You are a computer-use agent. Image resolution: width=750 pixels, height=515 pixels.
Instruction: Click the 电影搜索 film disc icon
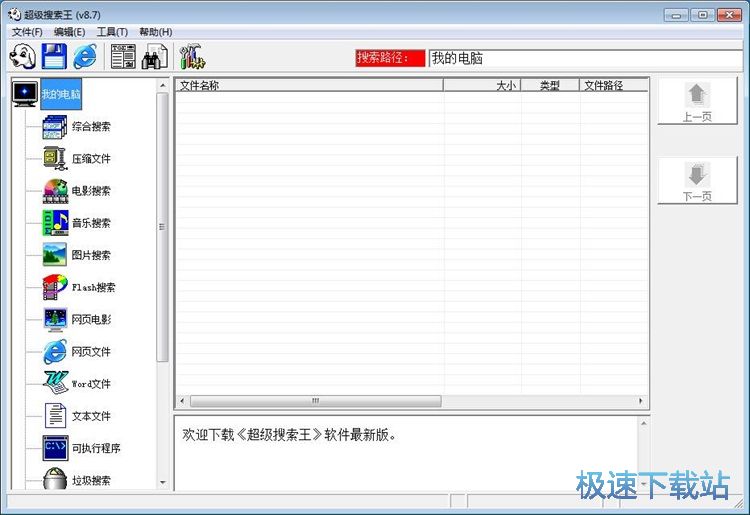click(x=55, y=191)
